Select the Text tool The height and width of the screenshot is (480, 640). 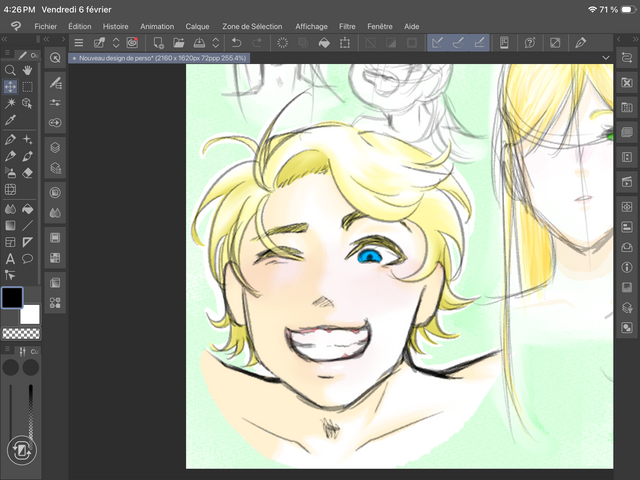(10, 258)
